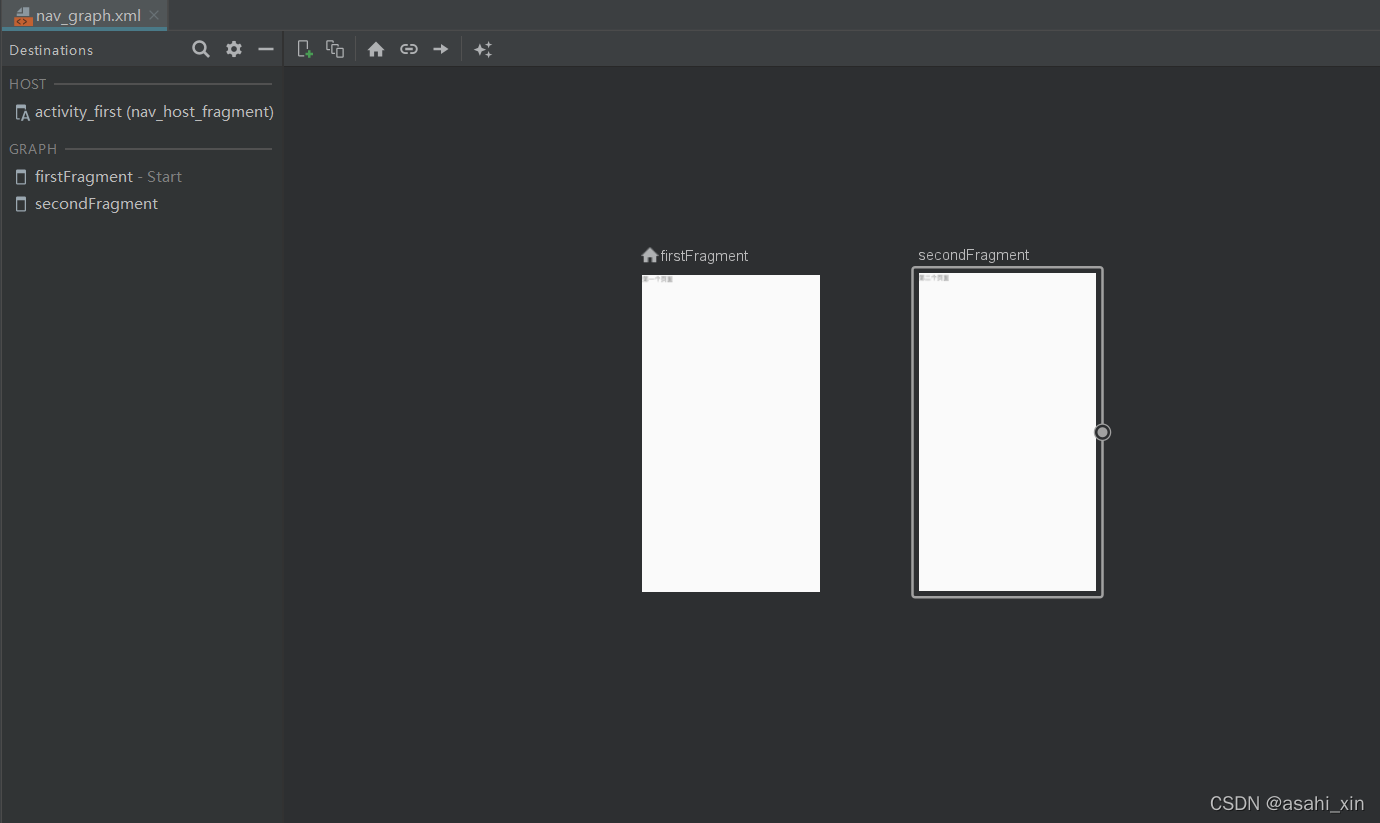Open the Destinations panel gear settings
Screen dimensions: 1380x823
point(234,49)
